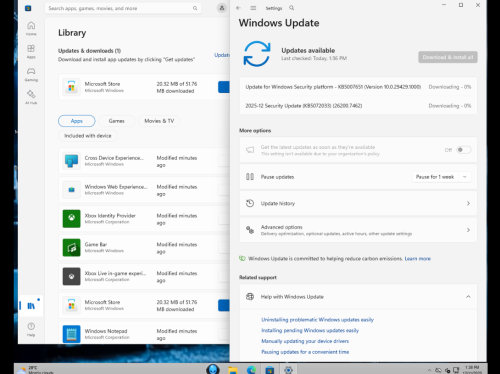
Task: Open Learn more carbon emissions link
Action: (x=417, y=259)
